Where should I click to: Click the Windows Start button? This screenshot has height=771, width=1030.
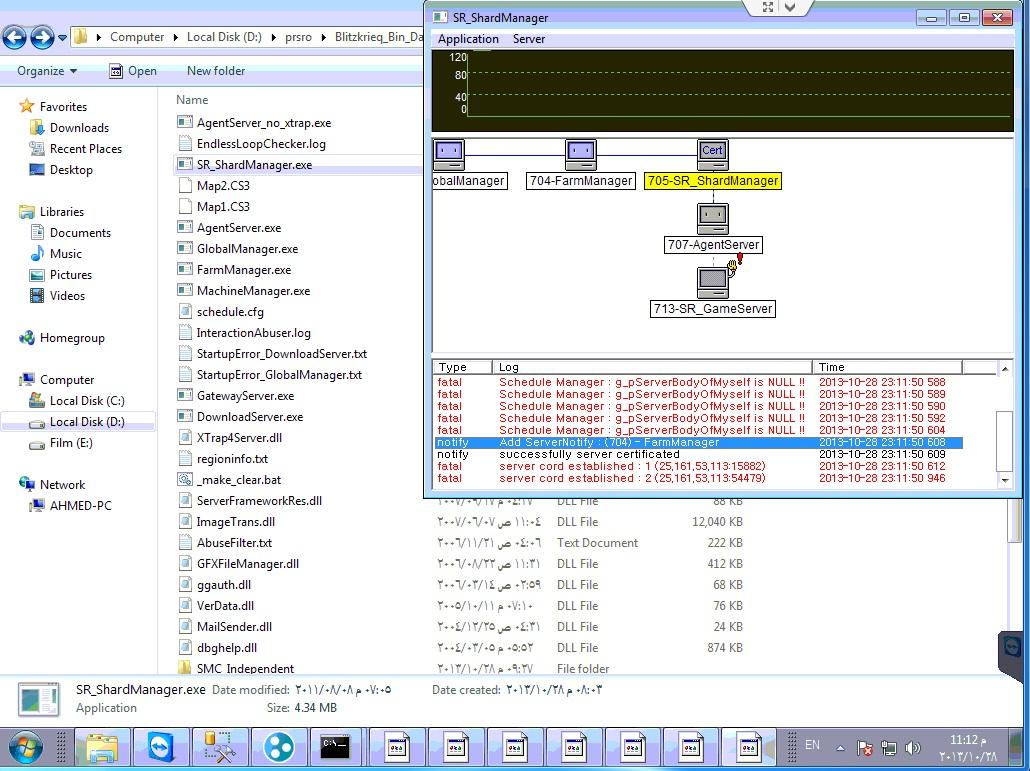(x=26, y=747)
